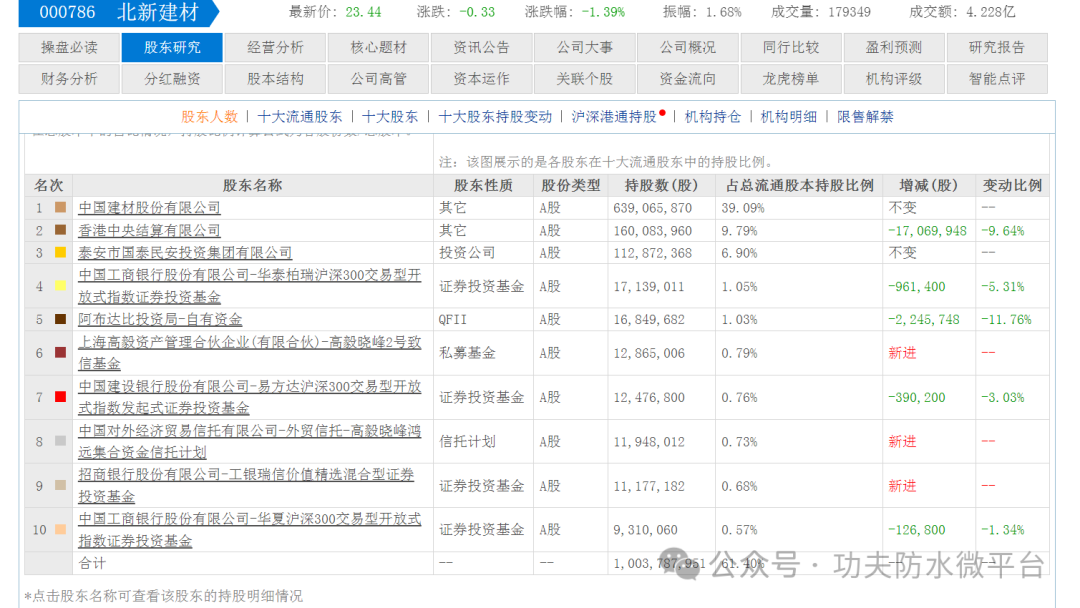
Task: Open 中国建材股份有限公司 holding details
Action: click(150, 208)
